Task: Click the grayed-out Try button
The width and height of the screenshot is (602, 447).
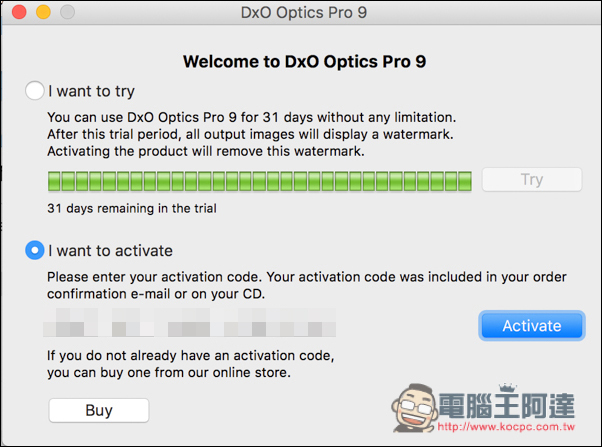Action: (x=532, y=179)
